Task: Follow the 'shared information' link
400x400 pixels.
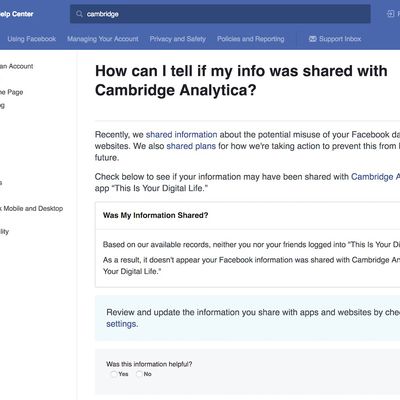Action: point(182,135)
